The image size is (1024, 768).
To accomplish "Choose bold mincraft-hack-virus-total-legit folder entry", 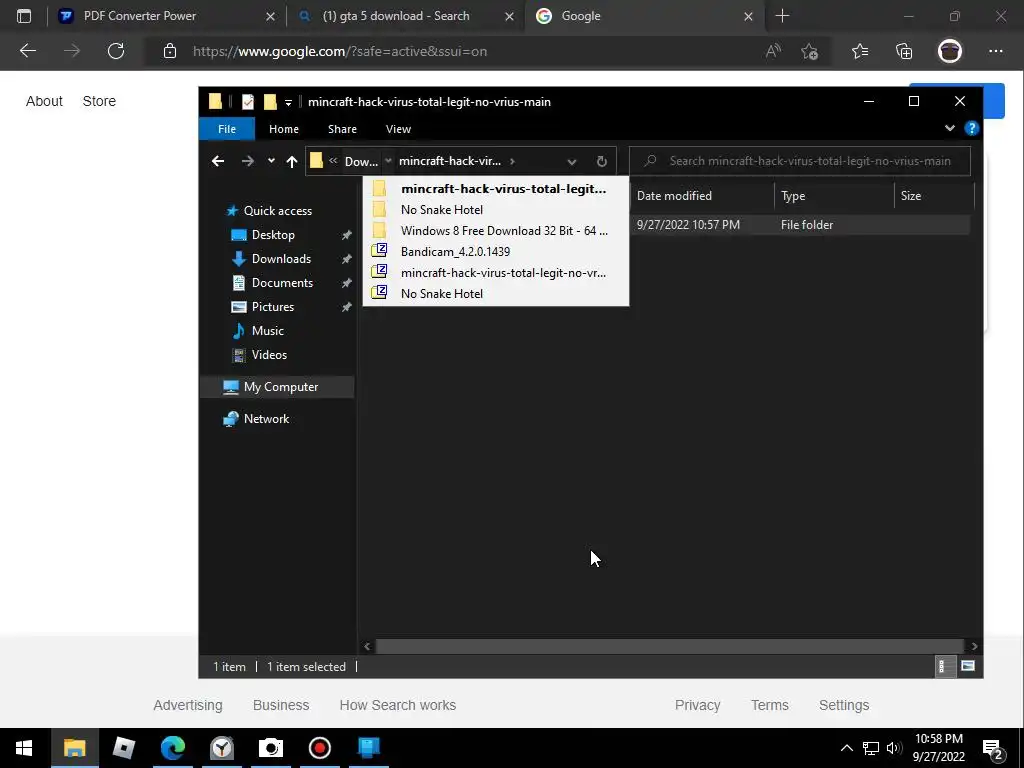I will click(495, 189).
